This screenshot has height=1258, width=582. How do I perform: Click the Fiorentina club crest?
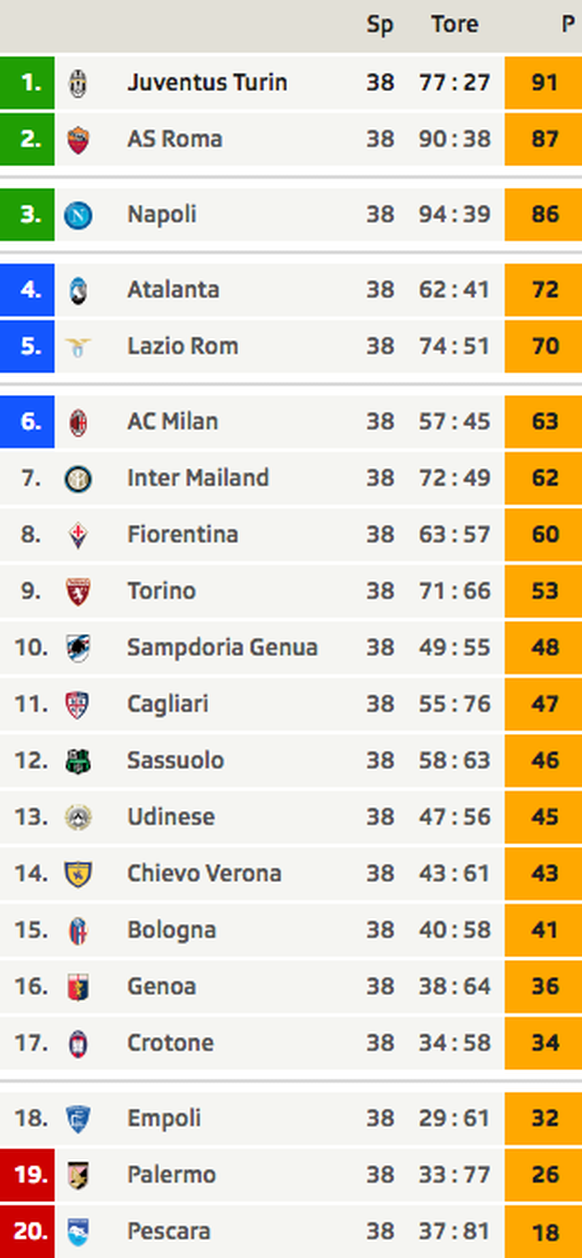[x=78, y=535]
